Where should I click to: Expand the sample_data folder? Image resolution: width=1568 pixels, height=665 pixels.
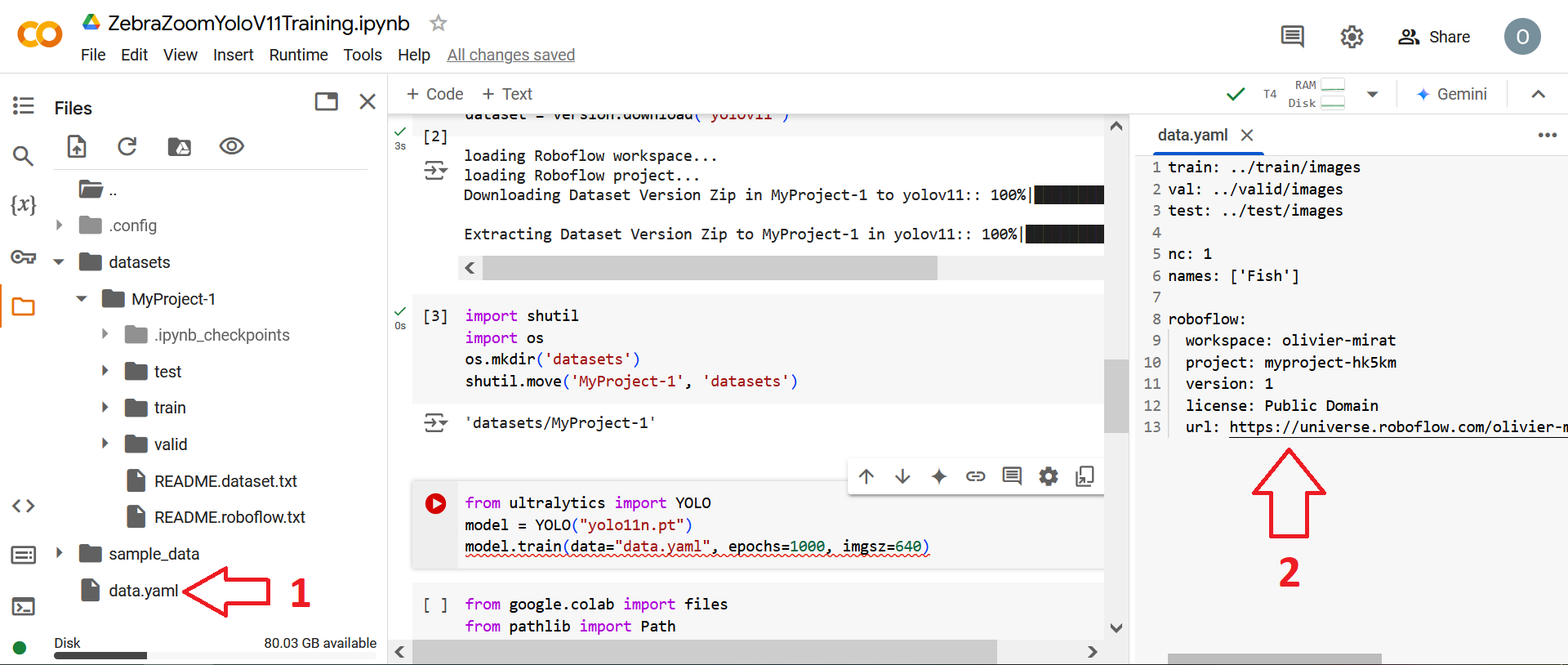(x=59, y=553)
